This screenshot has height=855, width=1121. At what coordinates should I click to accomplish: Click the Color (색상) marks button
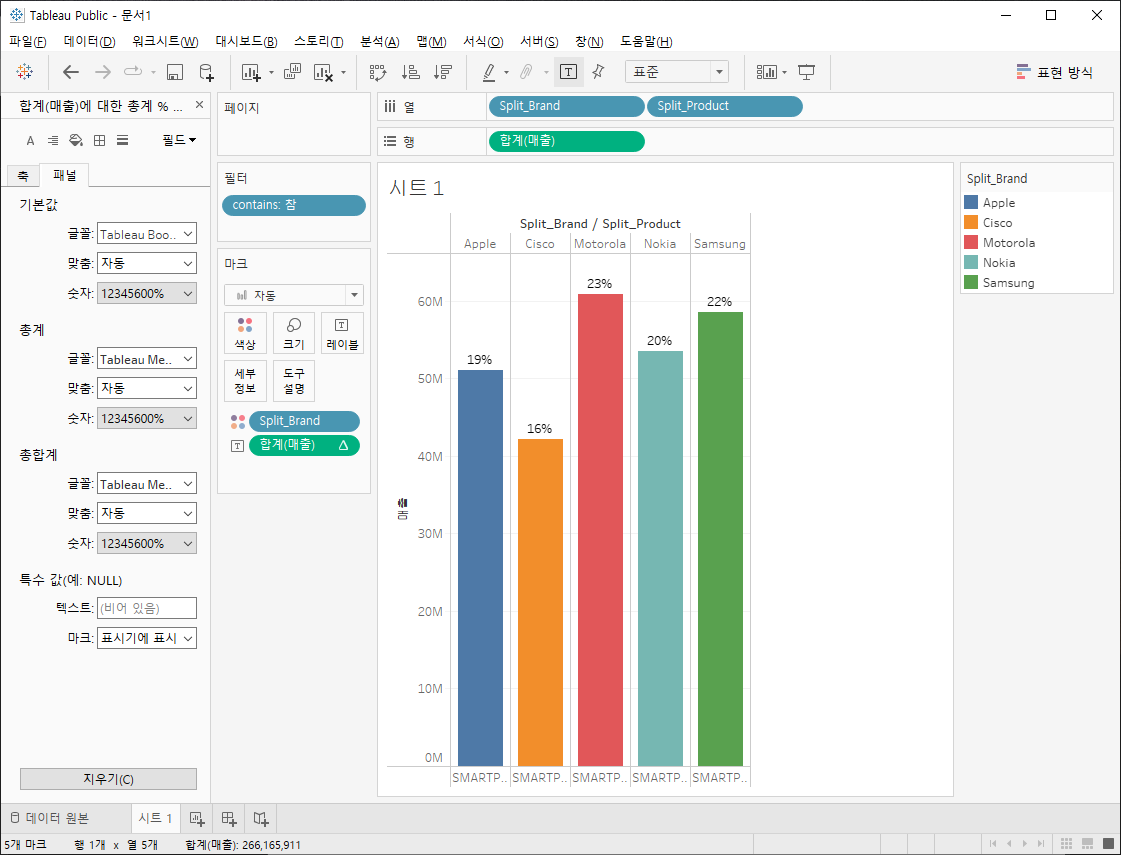(245, 333)
